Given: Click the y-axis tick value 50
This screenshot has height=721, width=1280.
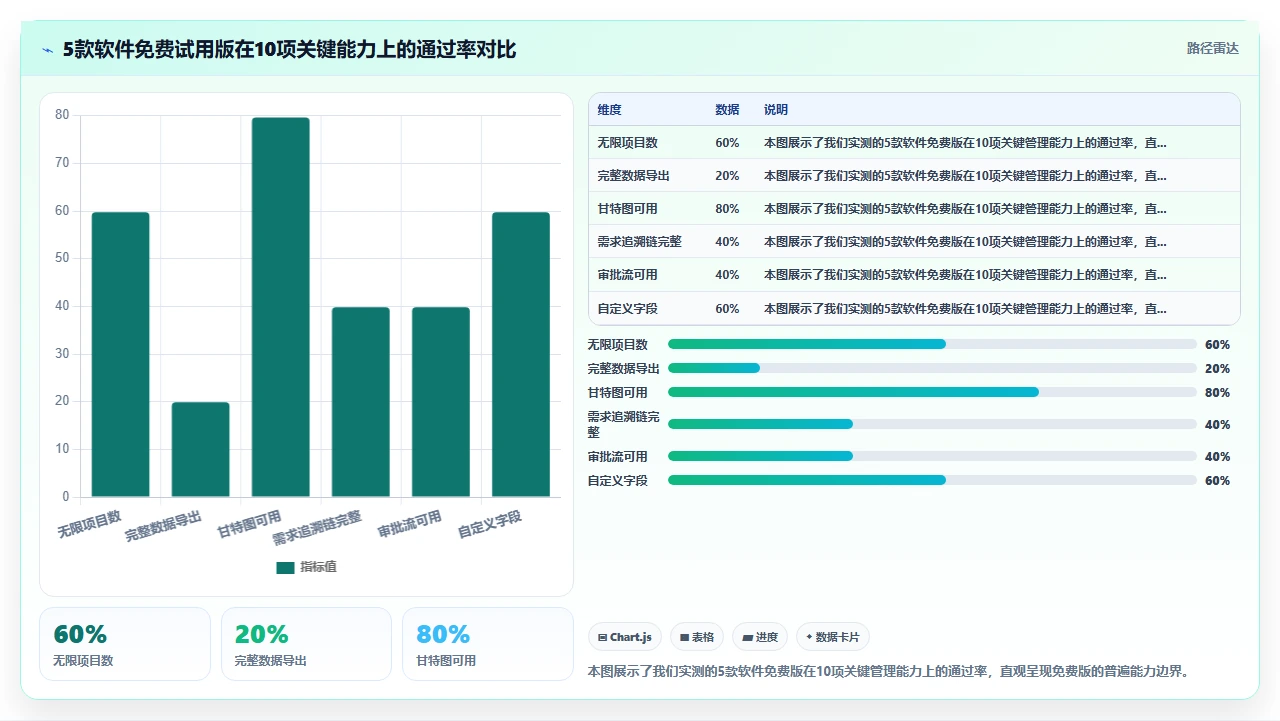Looking at the screenshot, I should [62, 258].
